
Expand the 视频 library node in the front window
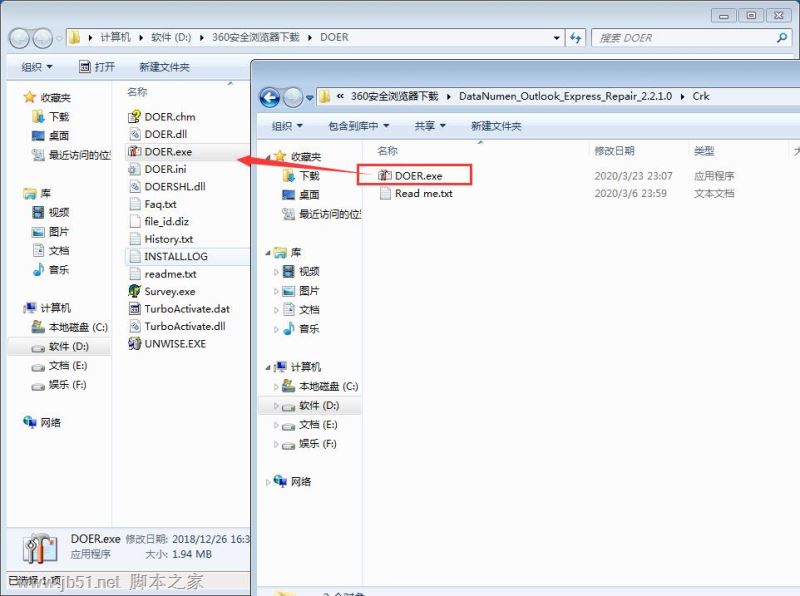[x=276, y=272]
